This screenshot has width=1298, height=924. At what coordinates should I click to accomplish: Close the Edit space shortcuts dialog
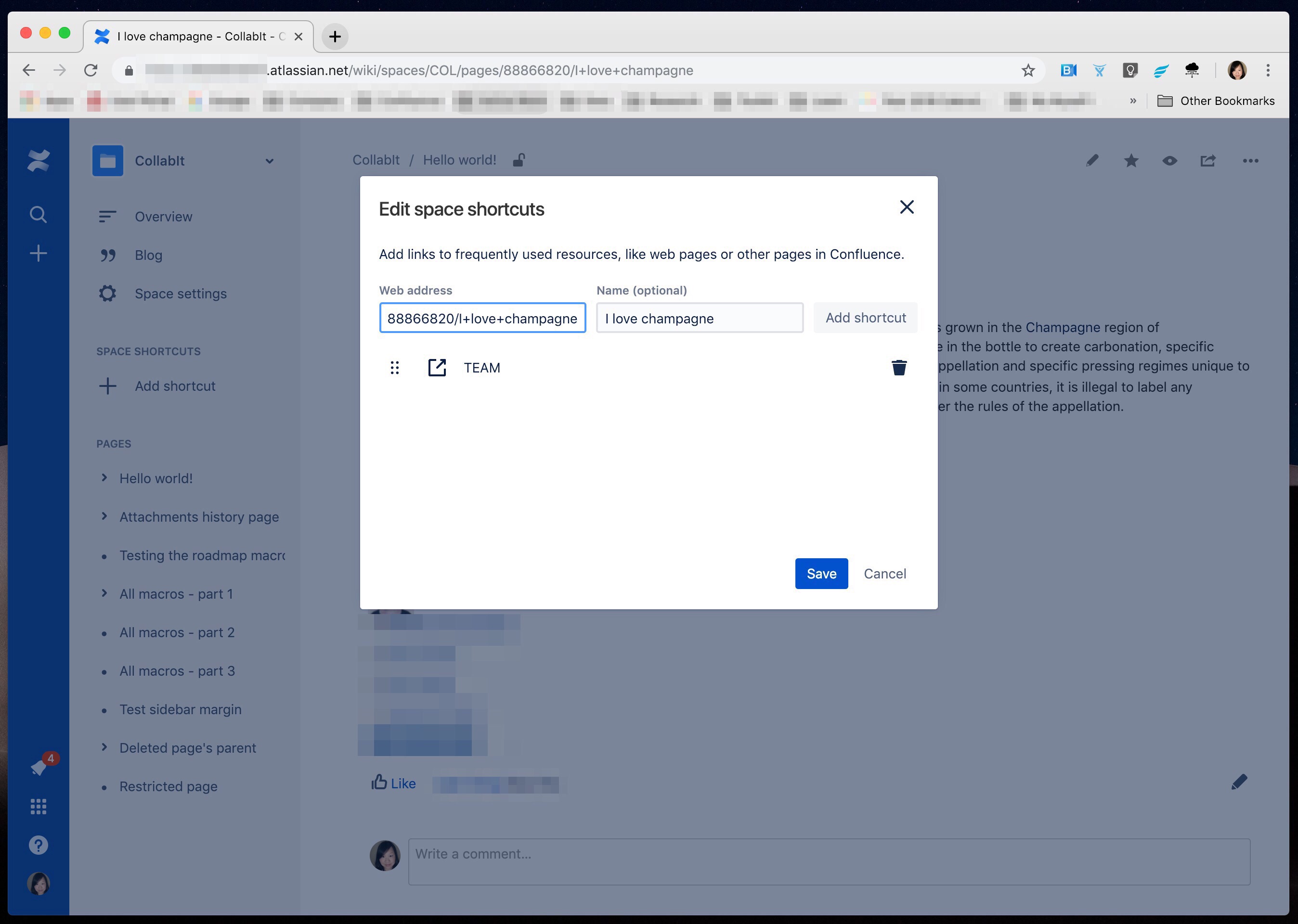[907, 207]
